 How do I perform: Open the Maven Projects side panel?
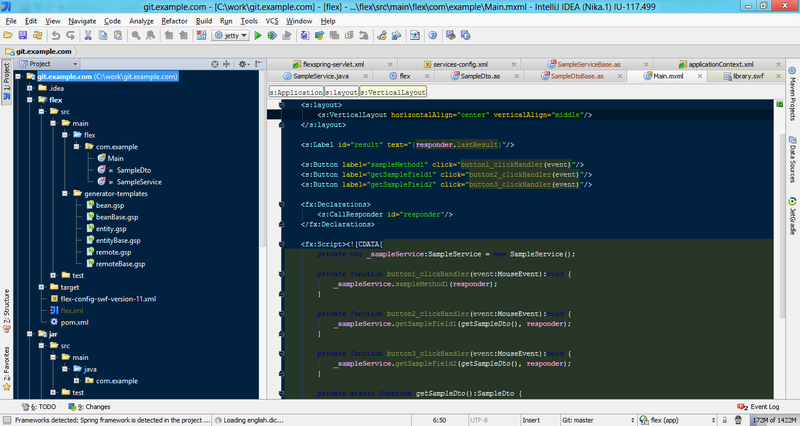pos(792,94)
